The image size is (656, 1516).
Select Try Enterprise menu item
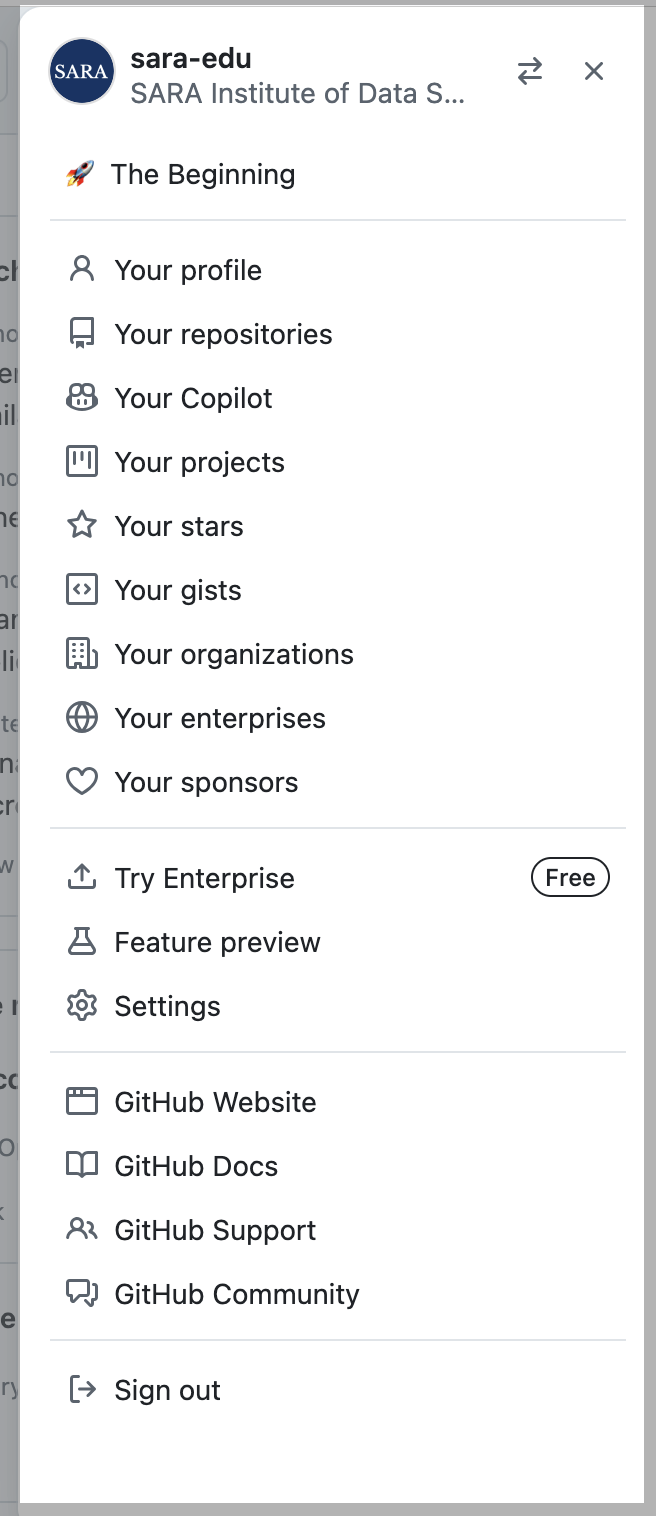tap(204, 878)
